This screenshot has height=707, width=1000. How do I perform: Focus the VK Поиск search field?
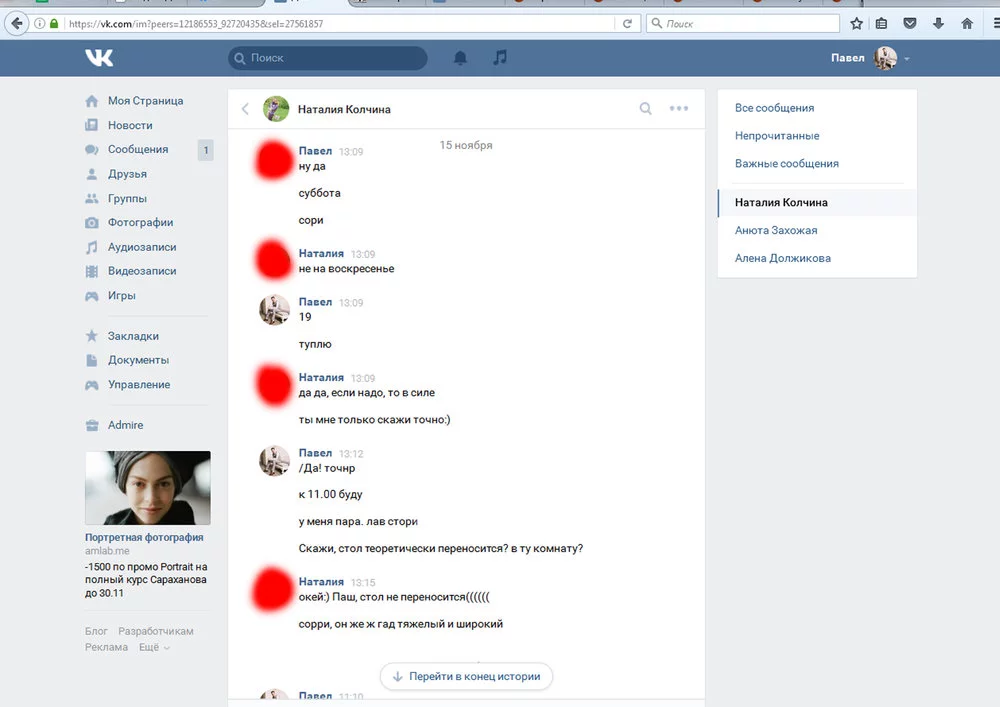tap(328, 58)
